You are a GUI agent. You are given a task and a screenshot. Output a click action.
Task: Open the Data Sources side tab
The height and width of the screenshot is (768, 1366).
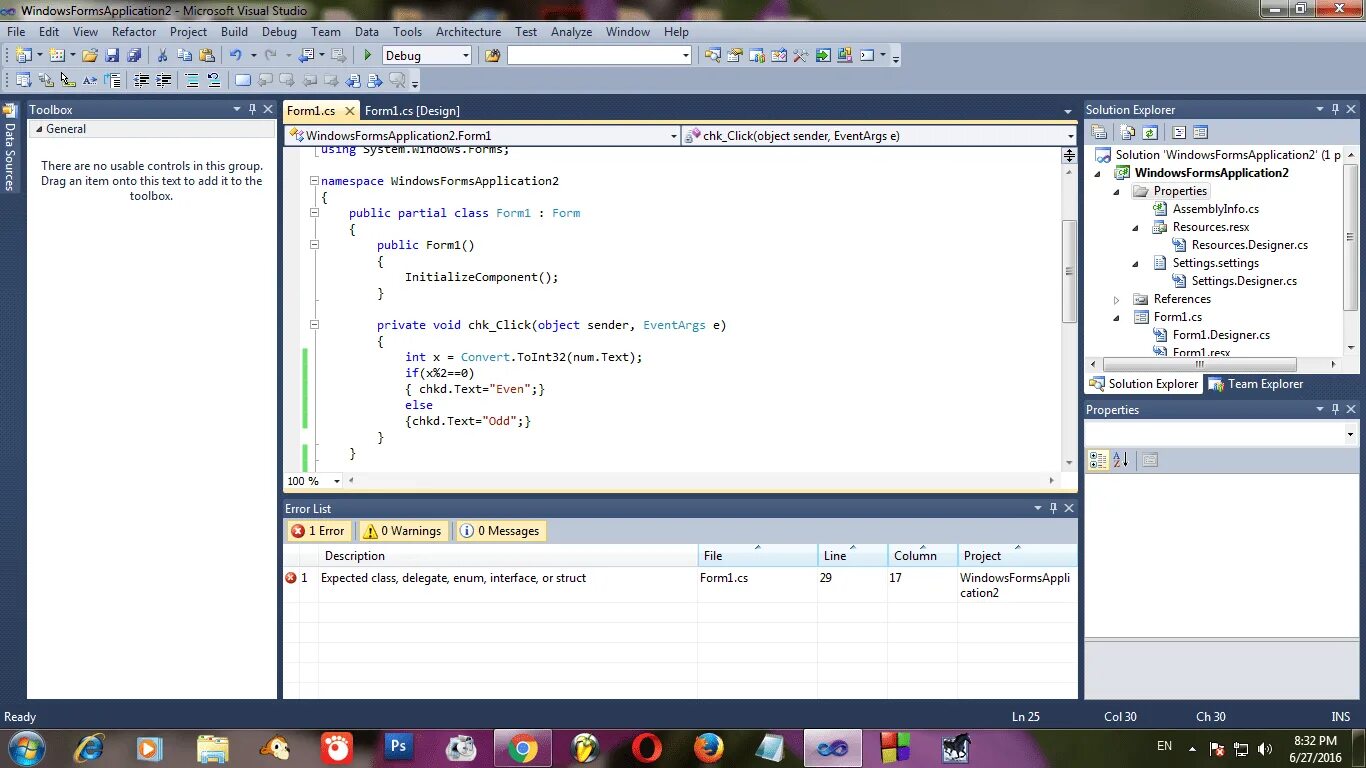tap(10, 148)
